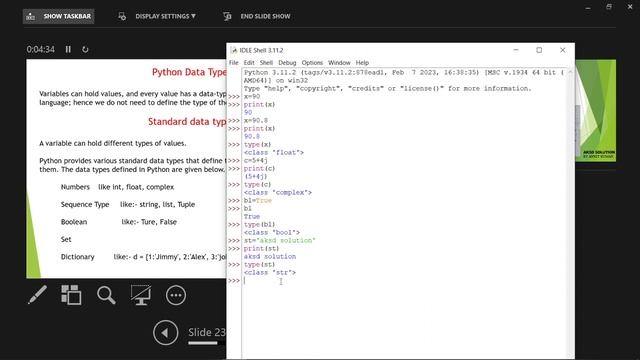Open the Debug menu in IDLE
This screenshot has height=360, width=640.
(287, 63)
